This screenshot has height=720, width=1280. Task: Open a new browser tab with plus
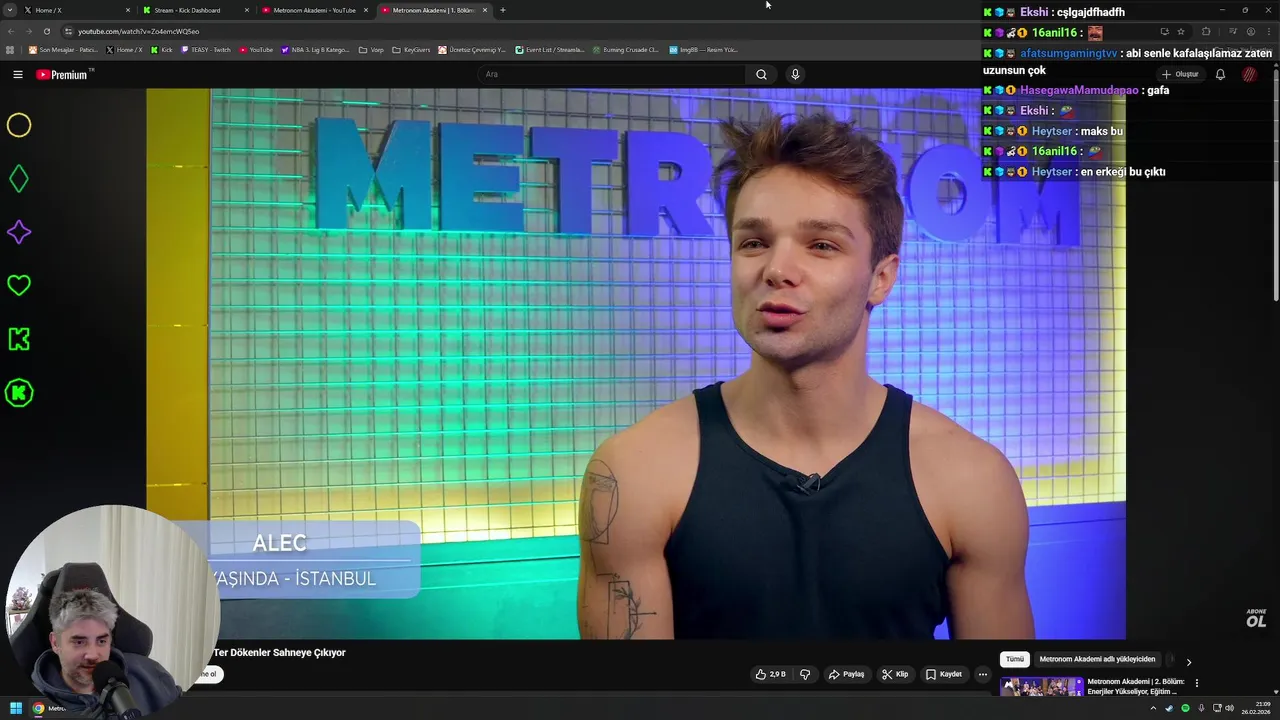(502, 10)
